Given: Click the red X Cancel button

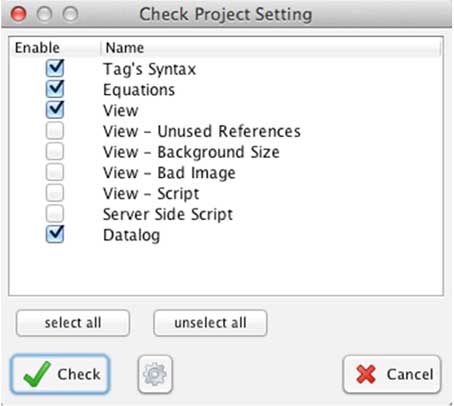Looking at the screenshot, I should pyautogui.click(x=392, y=374).
